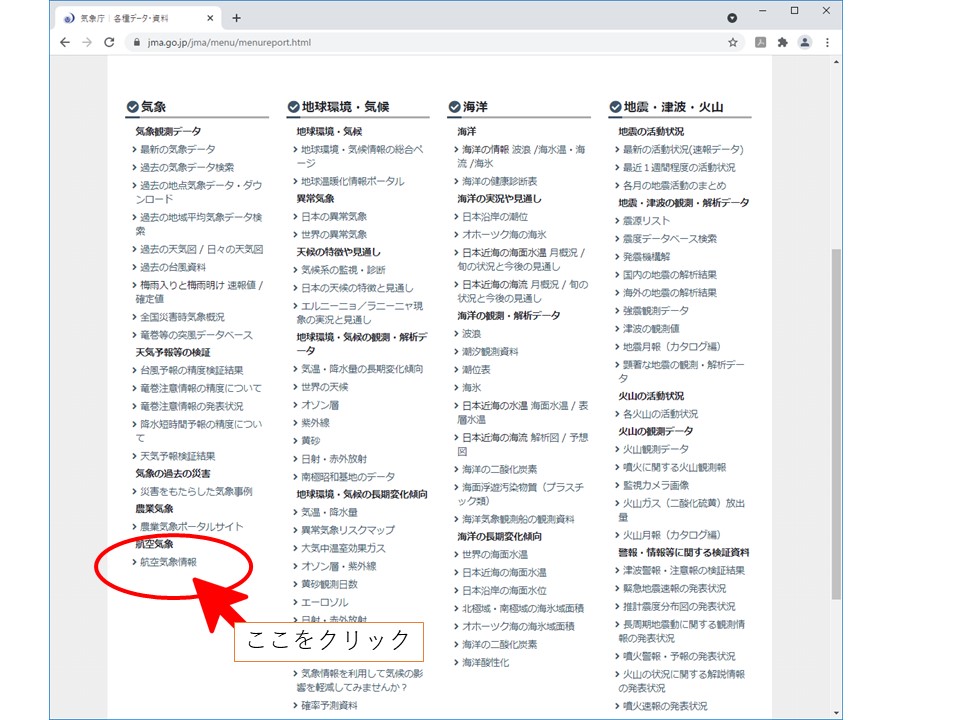The height and width of the screenshot is (720, 960).
Task: Open 南極昭和基地のデータ link
Action: click(x=348, y=477)
